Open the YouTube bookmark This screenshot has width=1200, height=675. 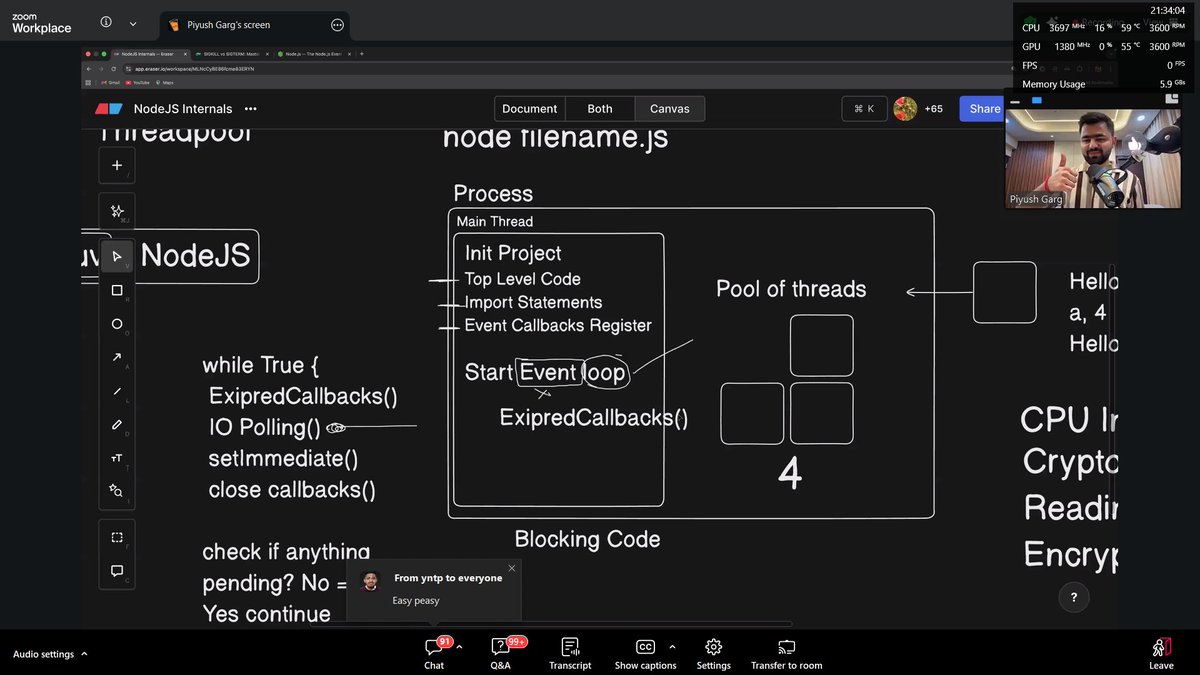click(x=138, y=82)
